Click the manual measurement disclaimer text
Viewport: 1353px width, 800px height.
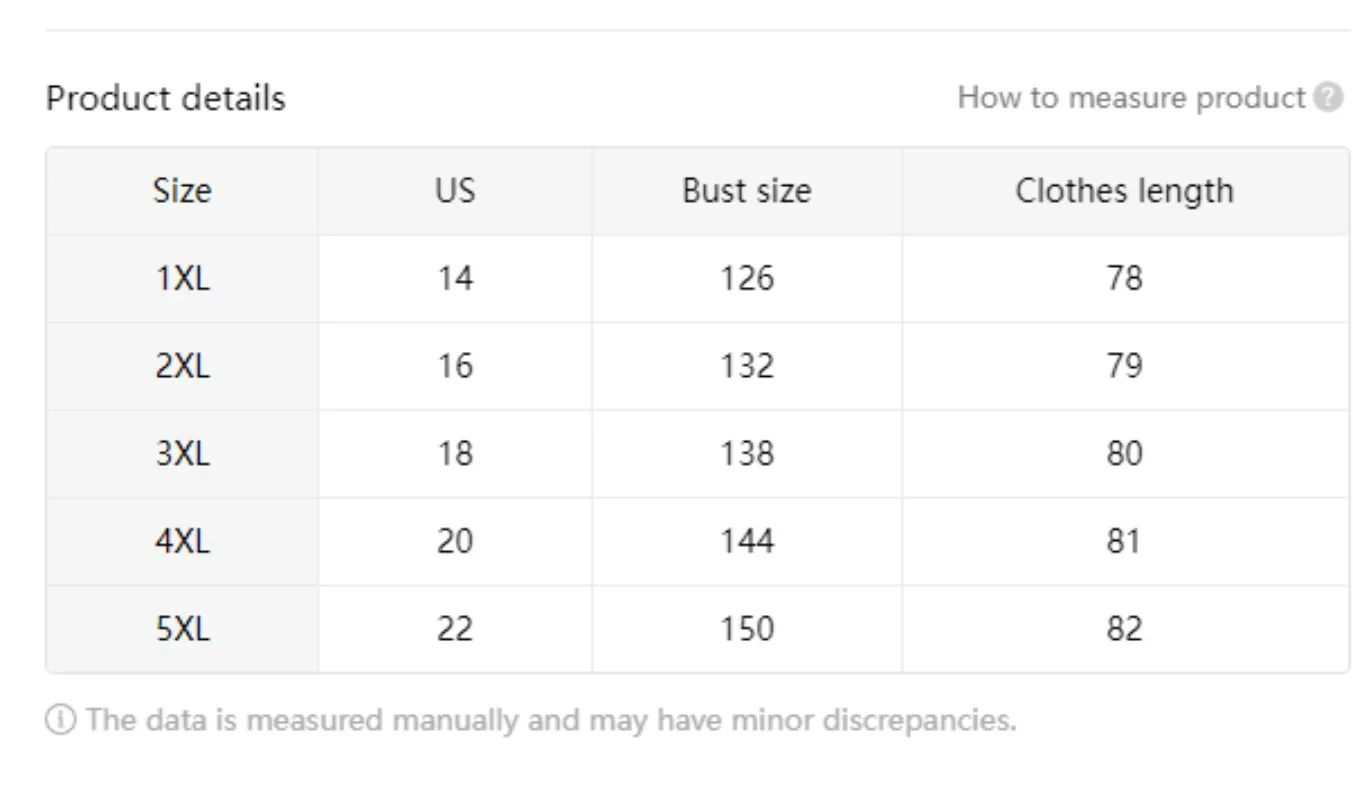tap(550, 719)
